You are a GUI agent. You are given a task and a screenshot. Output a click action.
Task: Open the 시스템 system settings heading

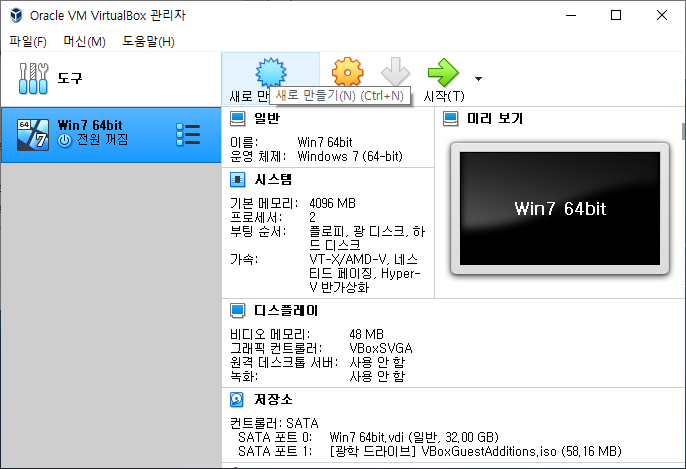coord(273,179)
